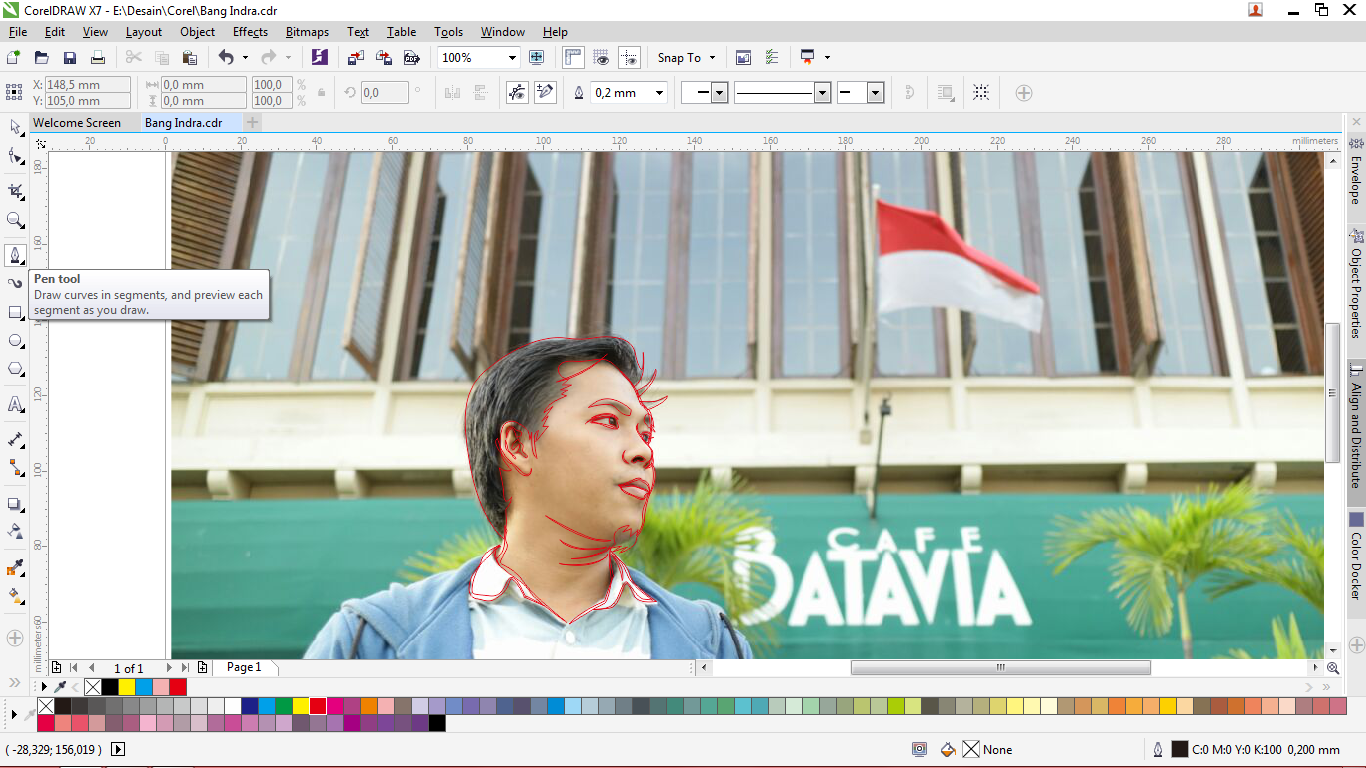Select the Transparency tool
The width and height of the screenshot is (1366, 768).
(15, 532)
